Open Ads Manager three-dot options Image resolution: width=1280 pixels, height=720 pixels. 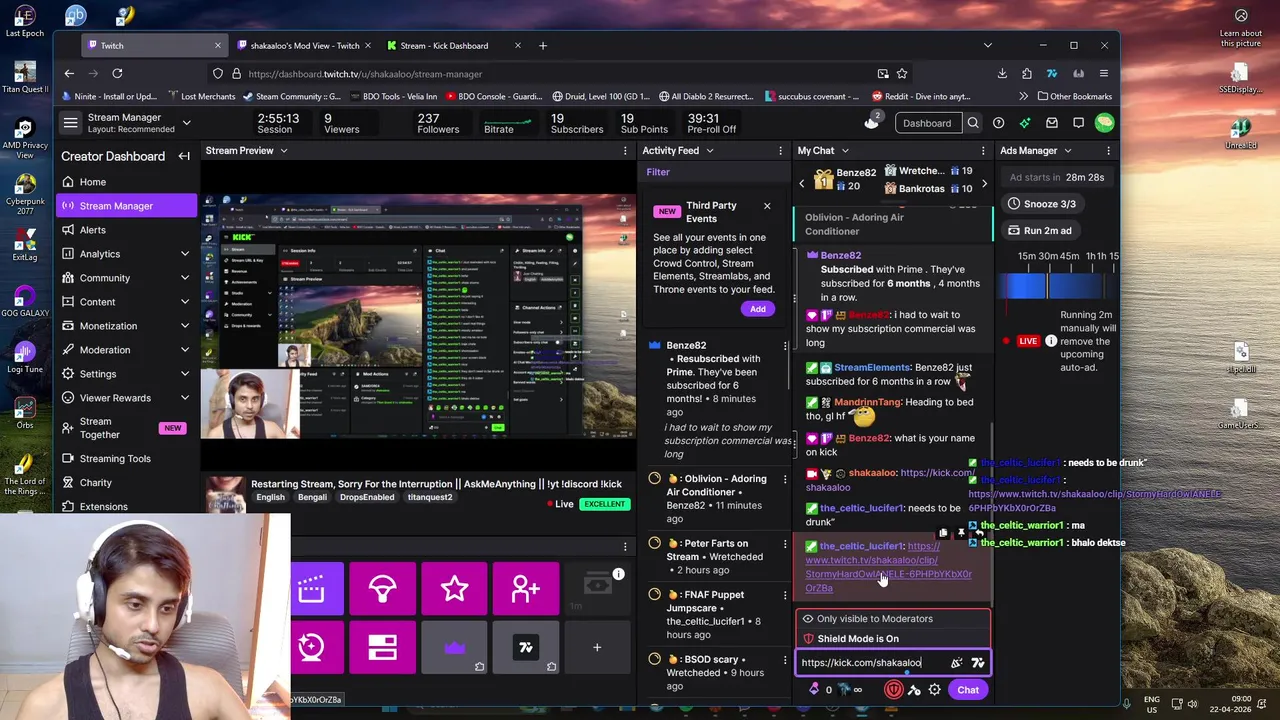tap(1108, 151)
